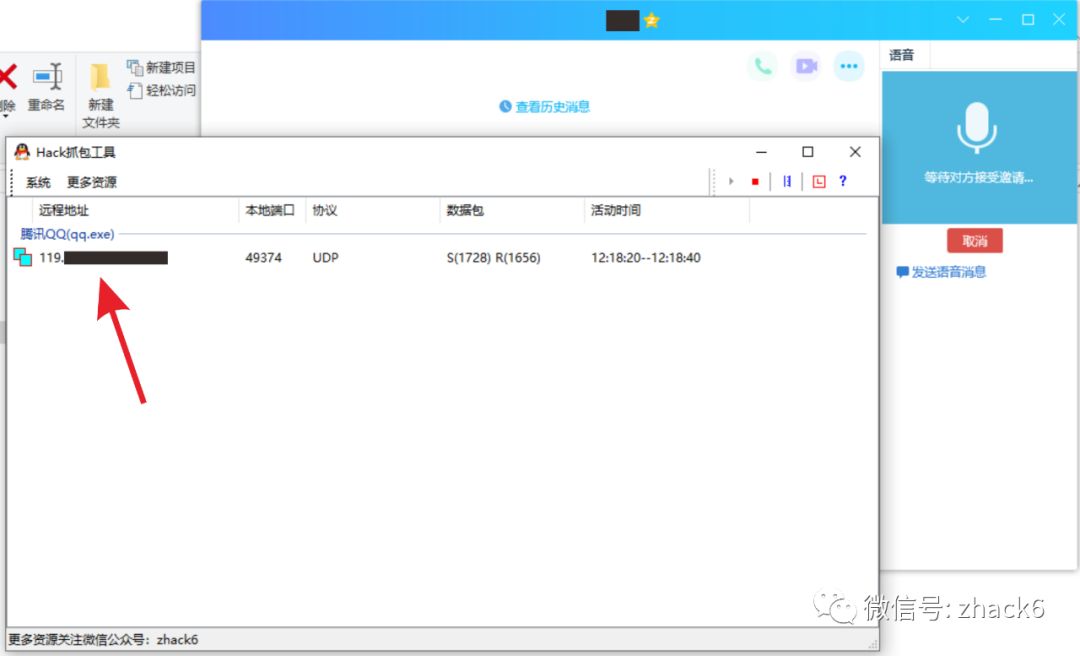Open 查看历史消息 link in QQ chat

(545, 107)
